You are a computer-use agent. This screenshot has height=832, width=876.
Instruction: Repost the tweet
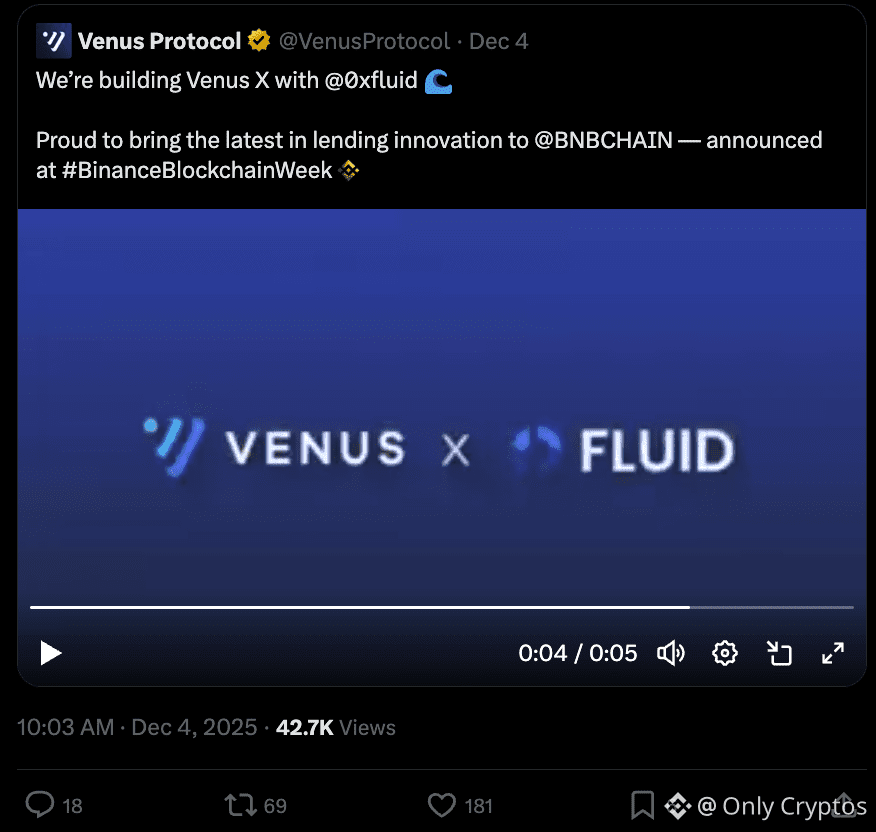(x=240, y=804)
